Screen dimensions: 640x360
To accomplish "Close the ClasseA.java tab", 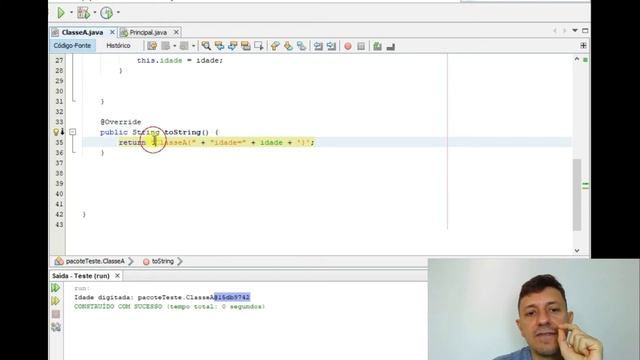I will coord(112,32).
